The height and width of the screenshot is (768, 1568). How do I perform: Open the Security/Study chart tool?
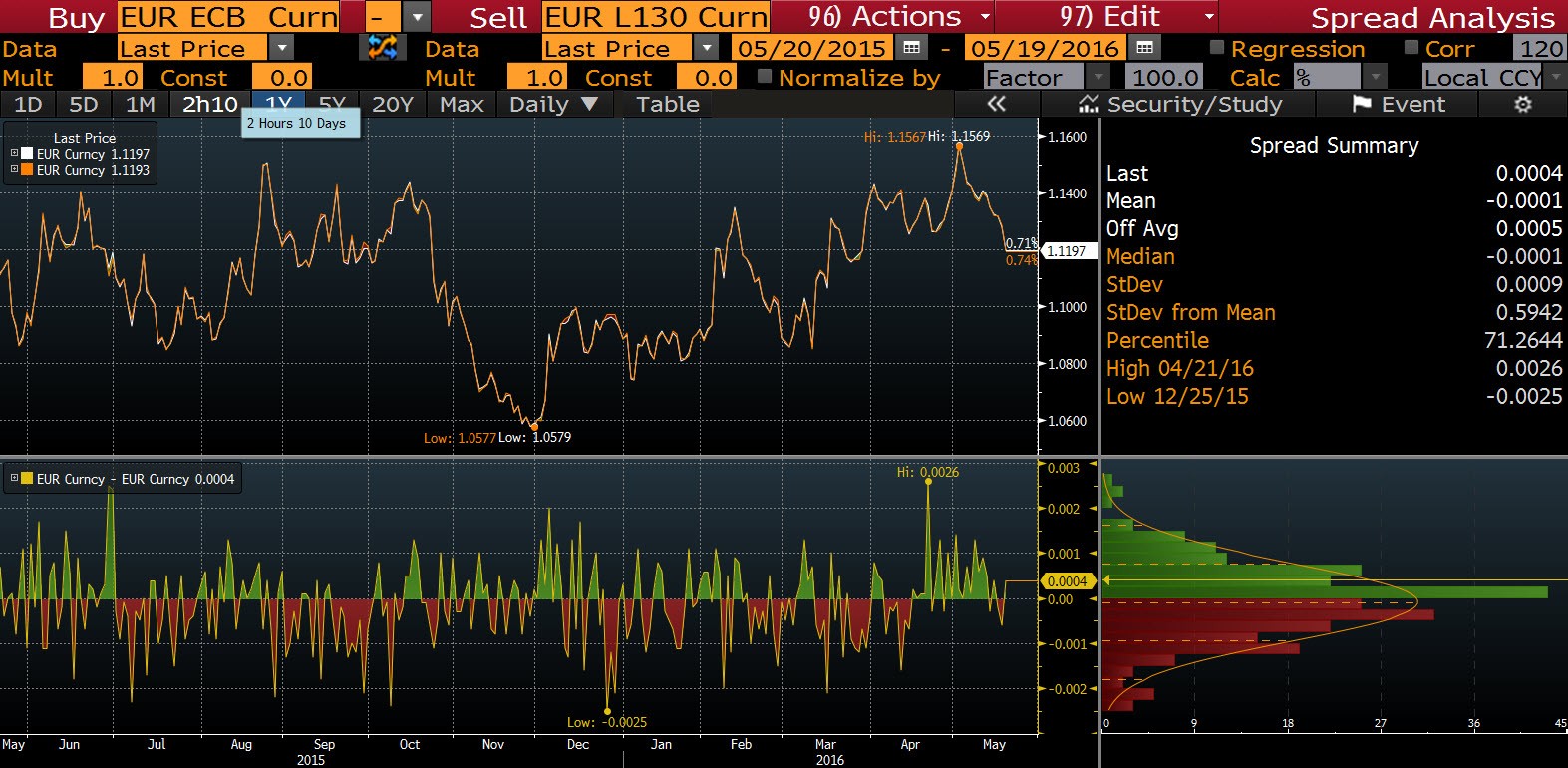tap(1180, 105)
